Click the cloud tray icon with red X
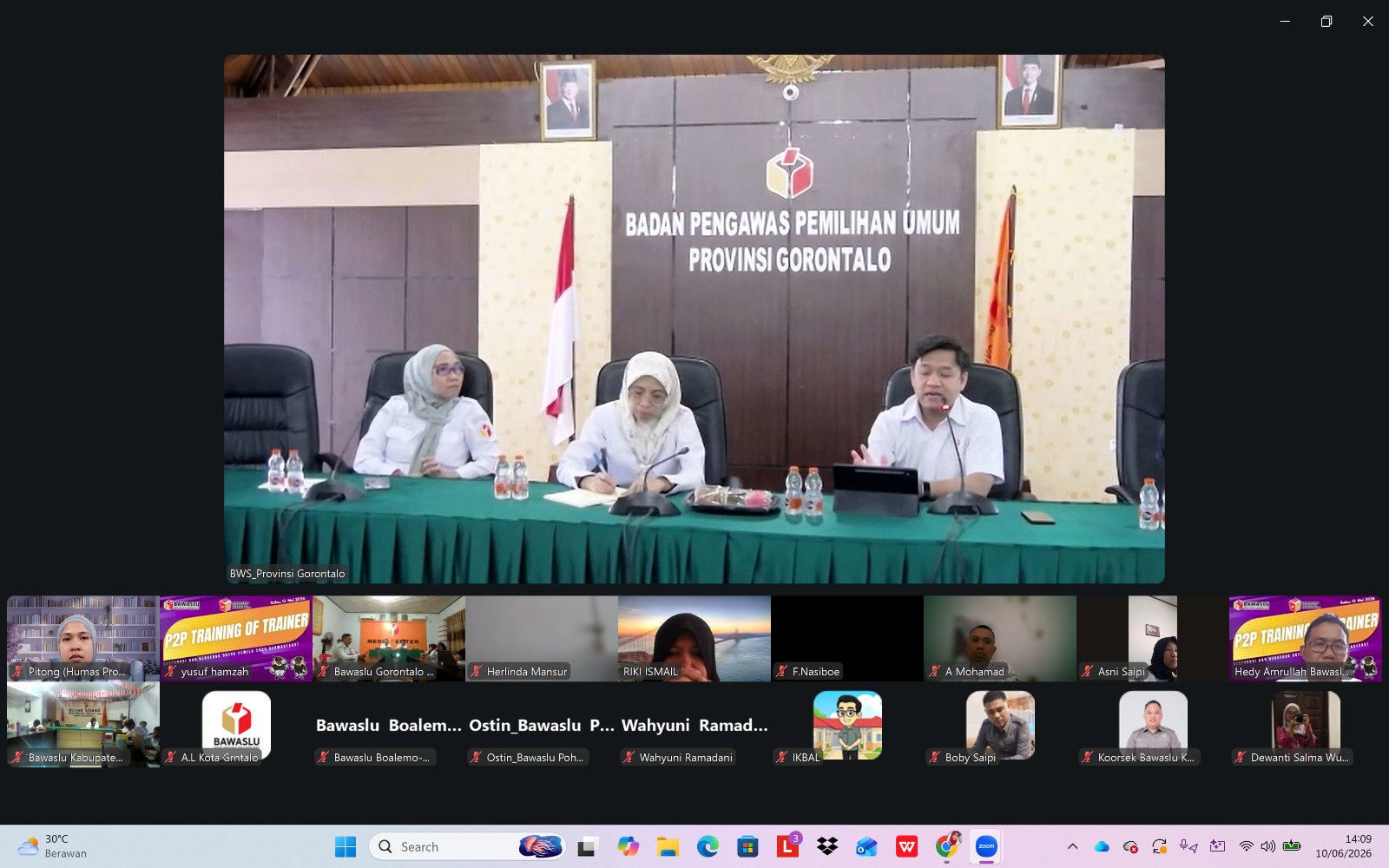1389x868 pixels. [x=1130, y=846]
